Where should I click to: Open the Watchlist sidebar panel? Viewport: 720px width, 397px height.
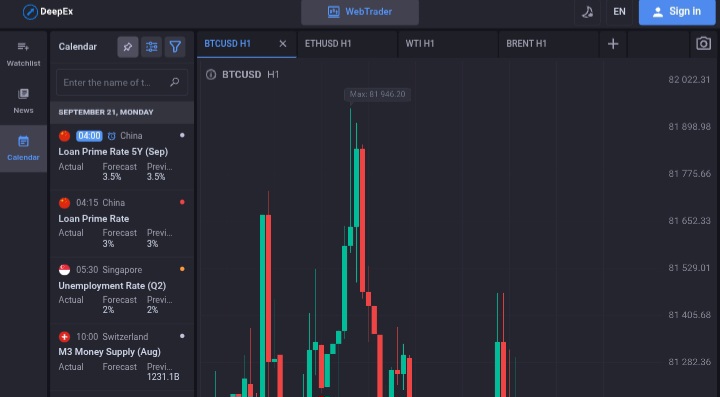(x=23, y=55)
